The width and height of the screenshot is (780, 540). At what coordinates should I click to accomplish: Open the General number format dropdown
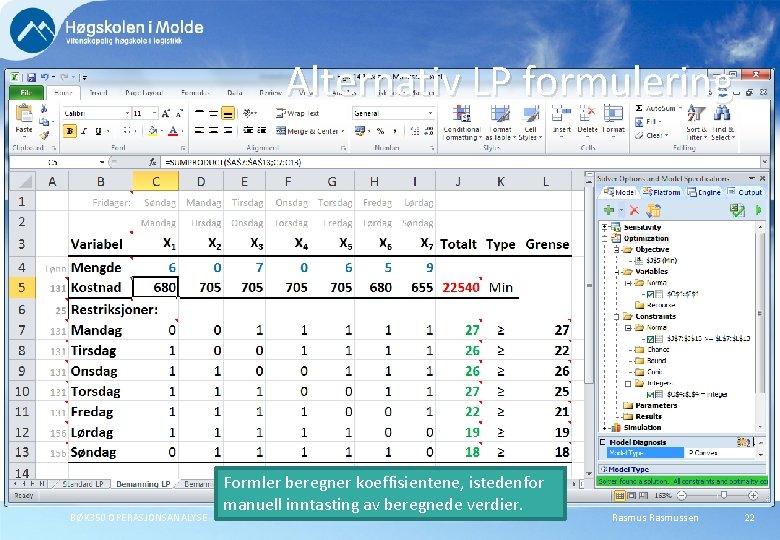coord(430,113)
